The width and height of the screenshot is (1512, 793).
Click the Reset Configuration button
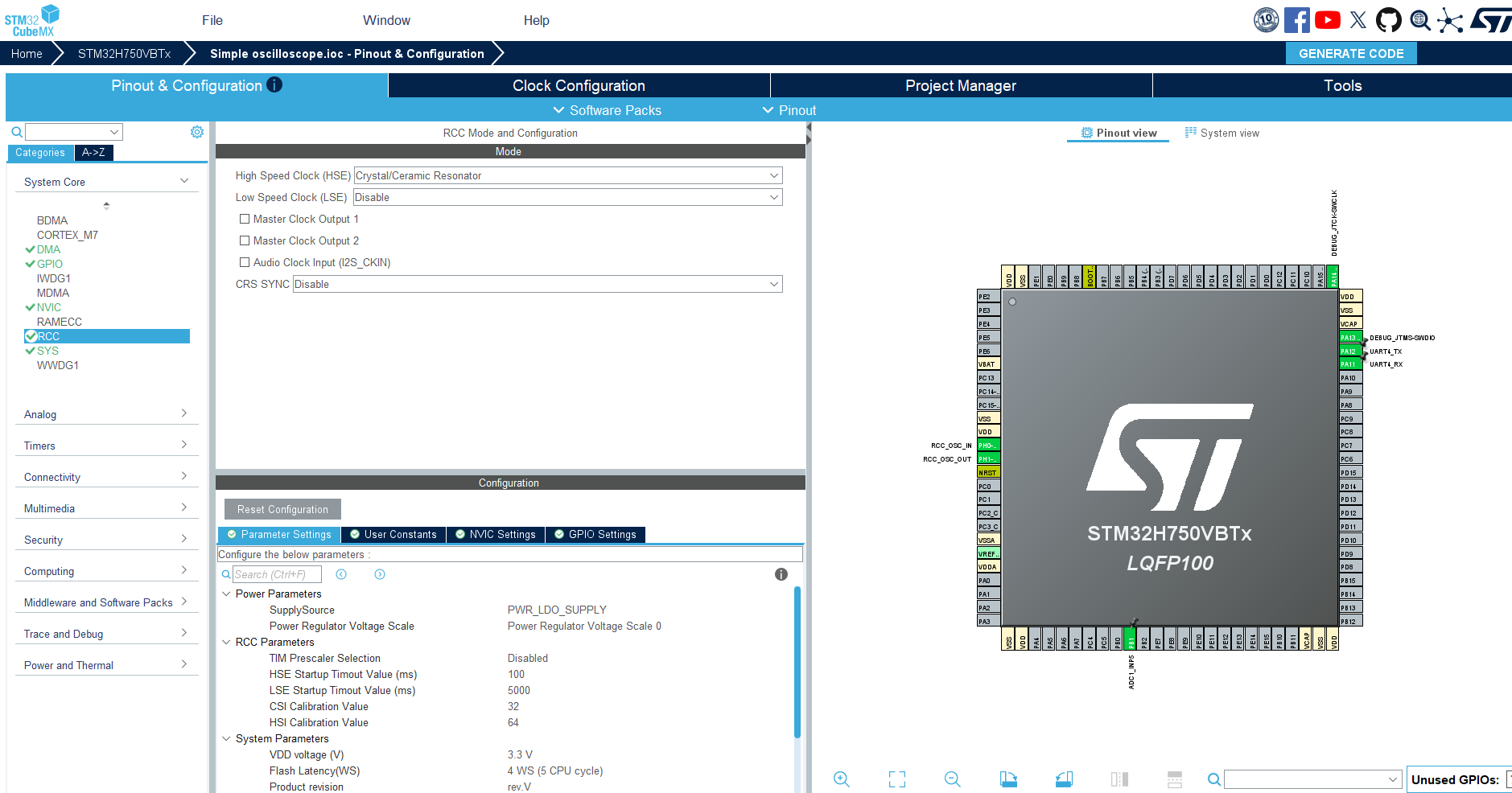[282, 509]
